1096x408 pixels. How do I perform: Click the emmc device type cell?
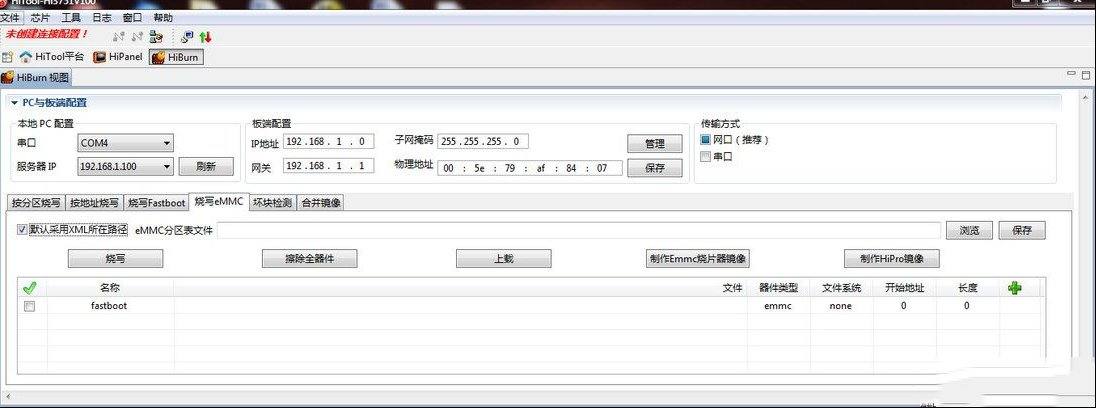click(778, 306)
